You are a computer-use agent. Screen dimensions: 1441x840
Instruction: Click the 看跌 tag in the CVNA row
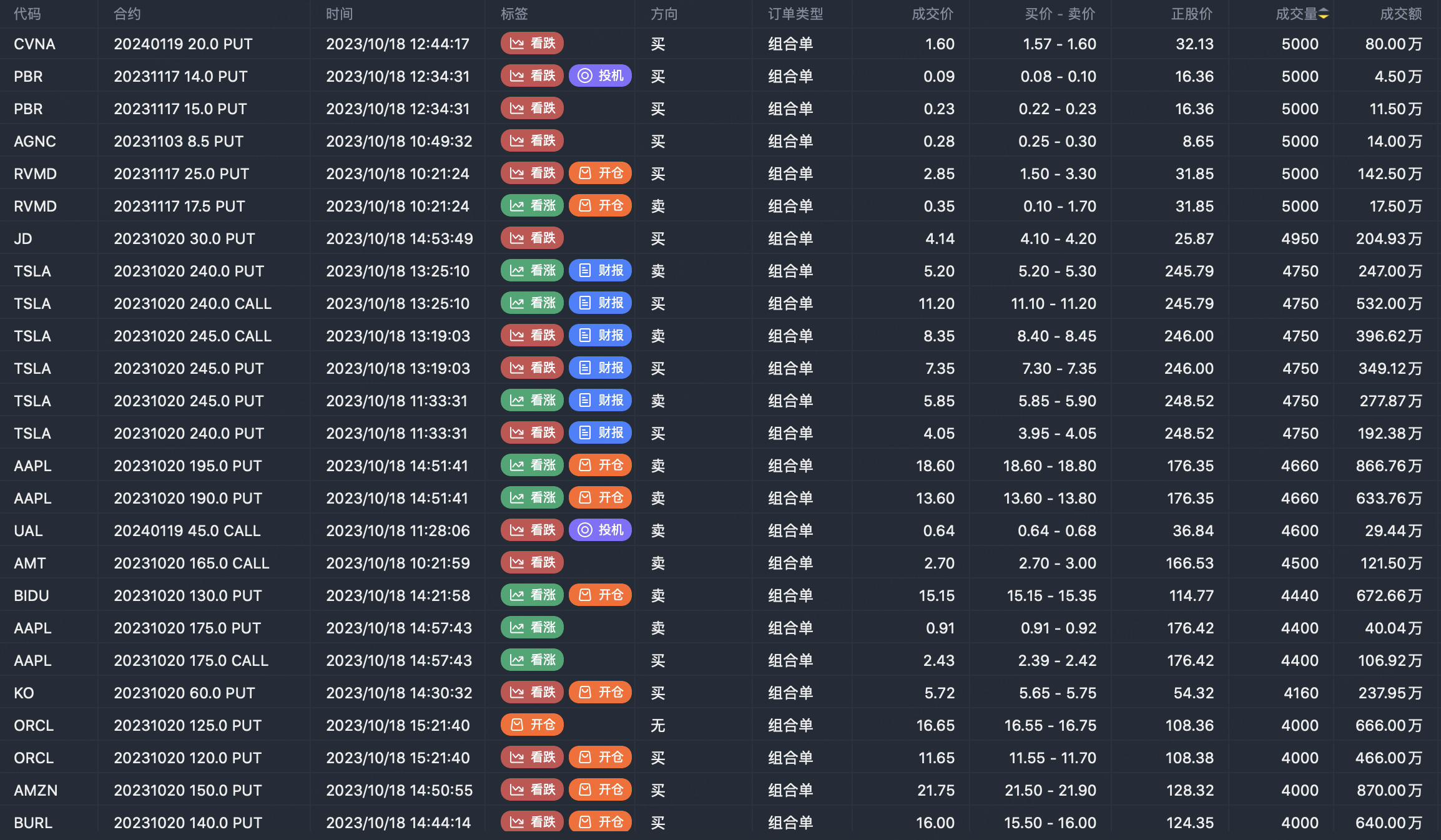(x=532, y=43)
